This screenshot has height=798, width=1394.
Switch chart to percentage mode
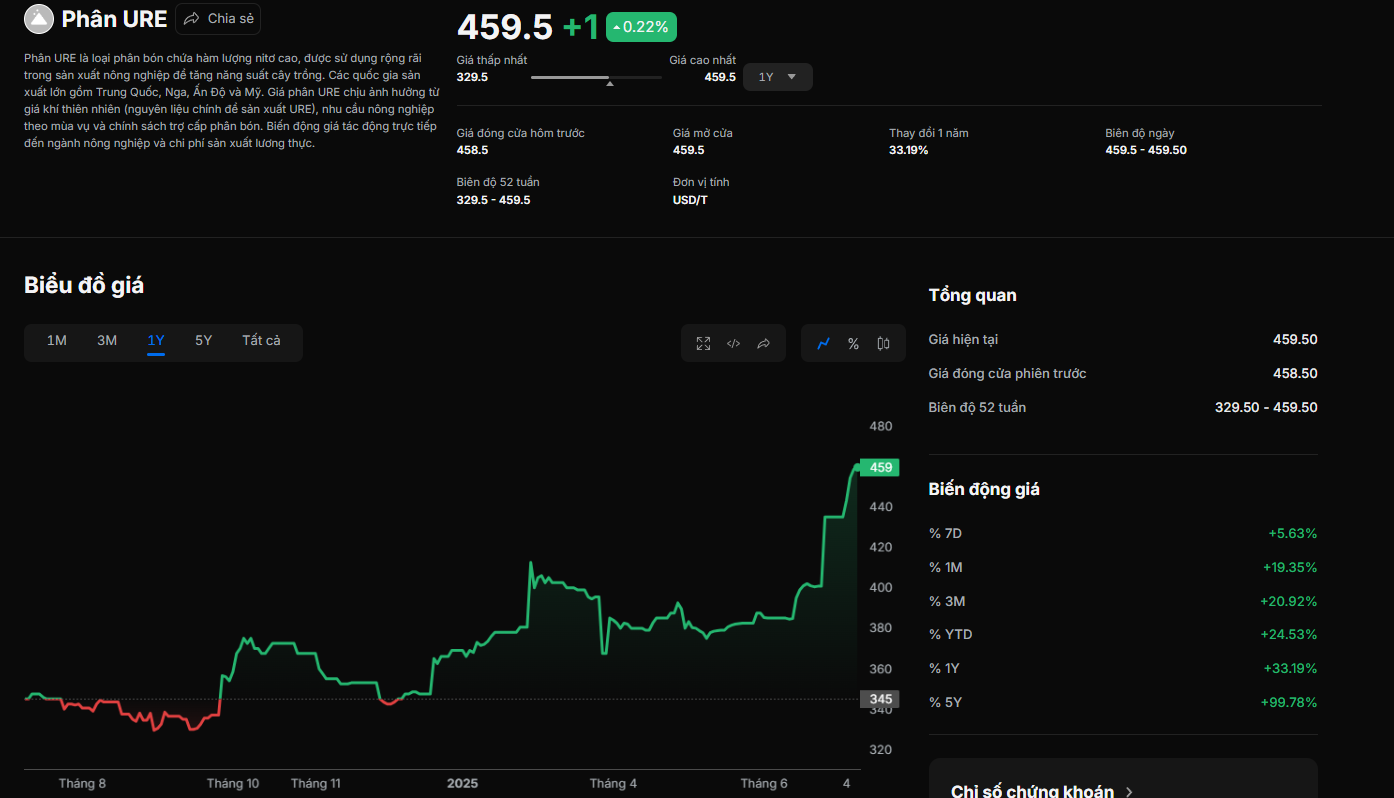[x=853, y=343]
